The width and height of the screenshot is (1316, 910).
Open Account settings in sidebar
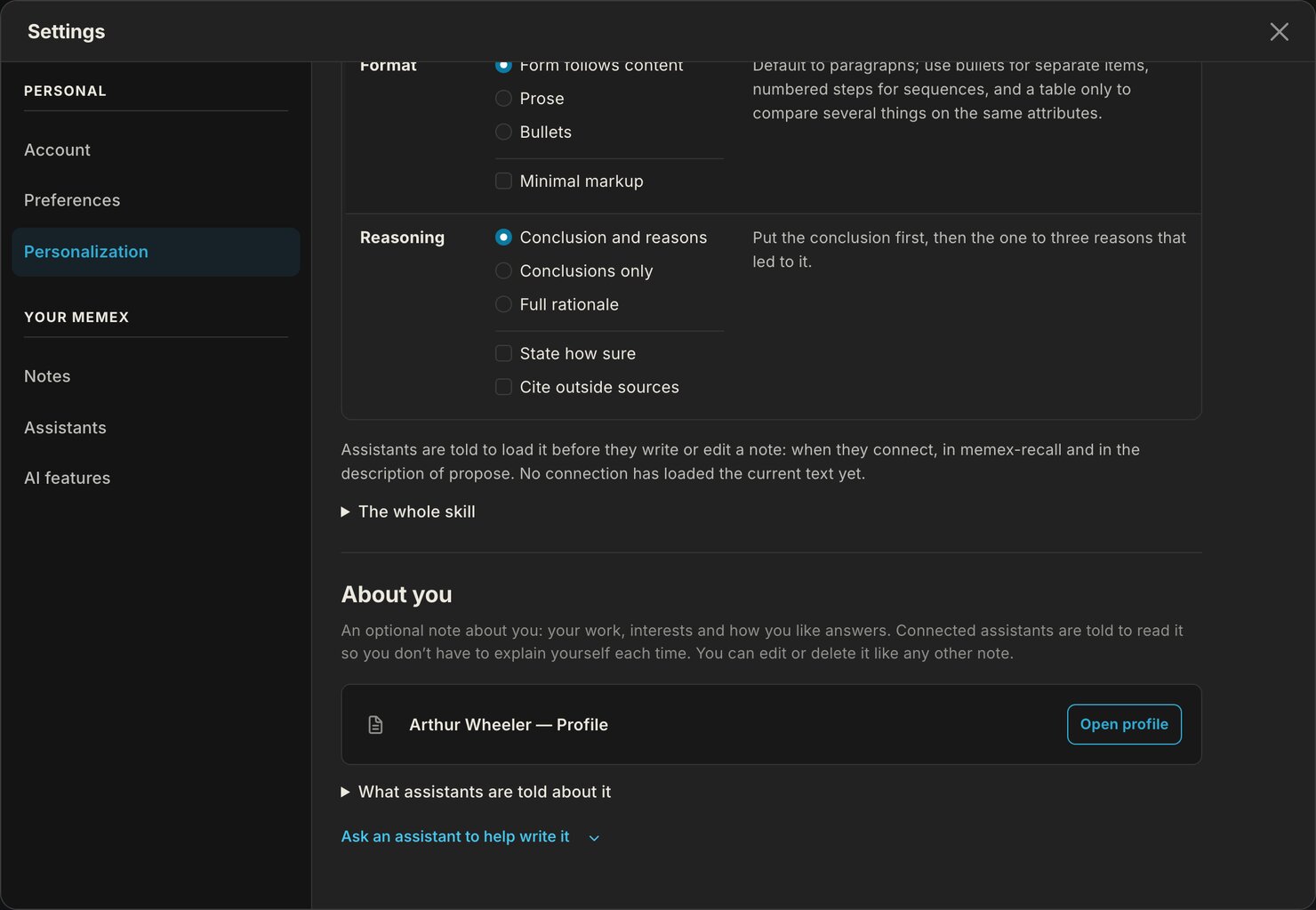click(x=156, y=150)
